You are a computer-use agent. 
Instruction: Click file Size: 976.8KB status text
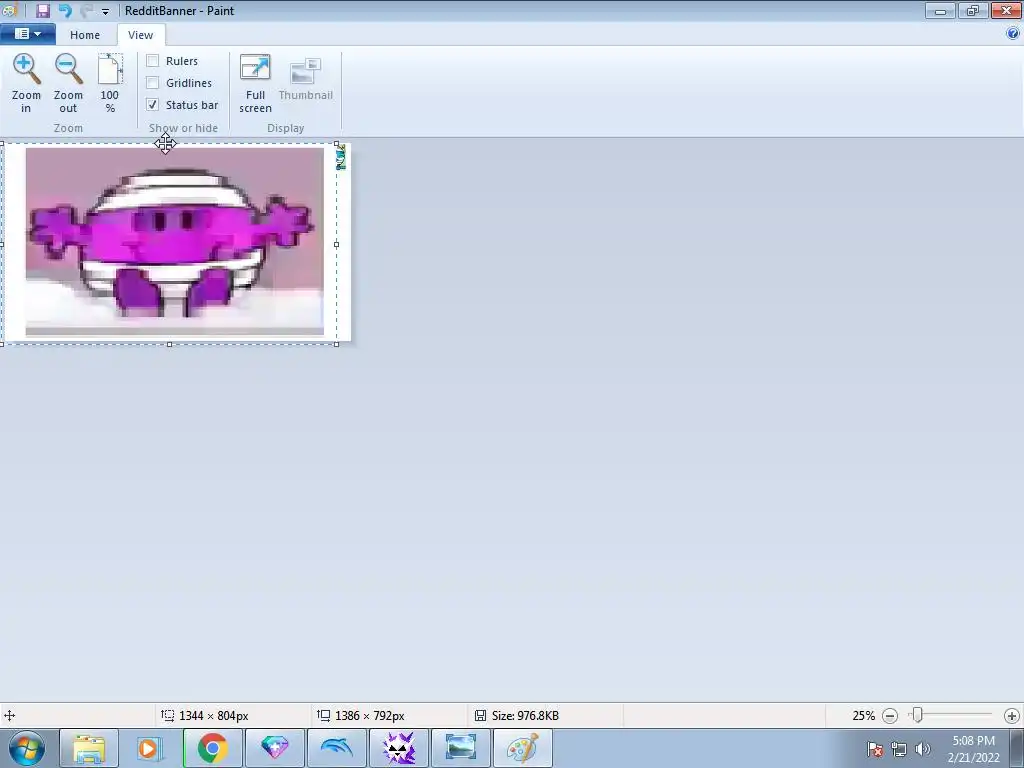pos(525,716)
